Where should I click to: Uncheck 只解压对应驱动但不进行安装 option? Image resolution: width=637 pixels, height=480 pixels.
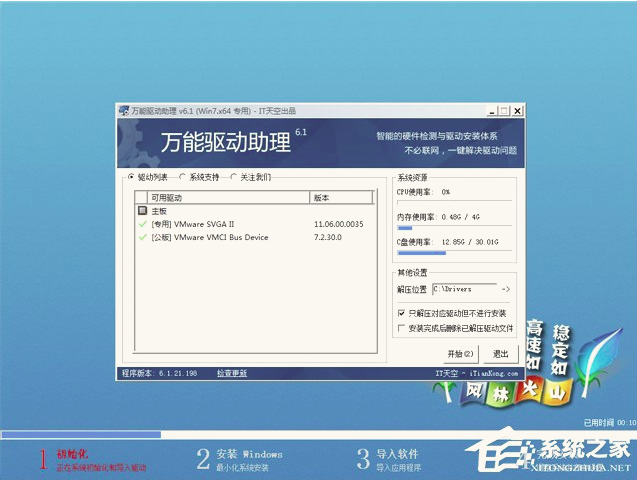coord(401,313)
